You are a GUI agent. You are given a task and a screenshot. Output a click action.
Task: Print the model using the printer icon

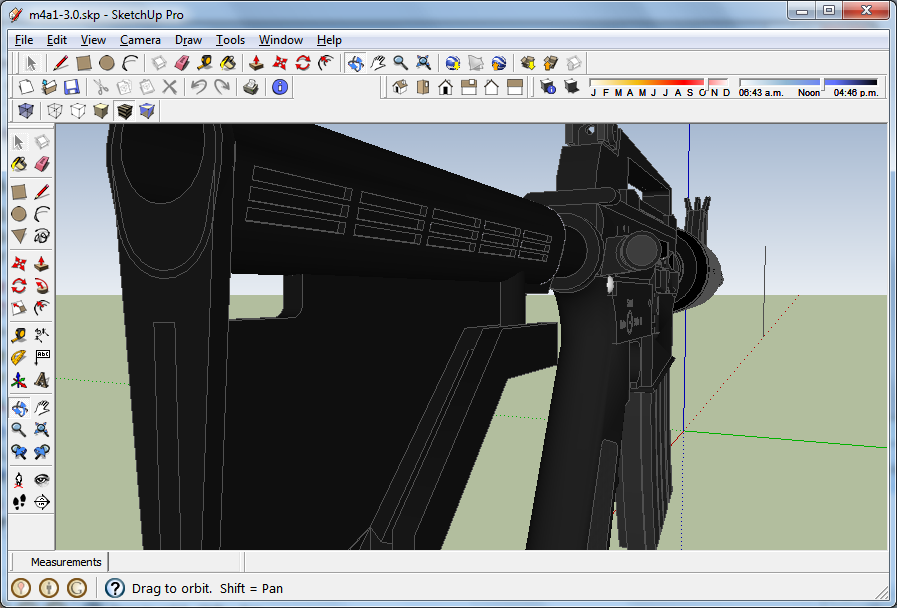tap(251, 87)
